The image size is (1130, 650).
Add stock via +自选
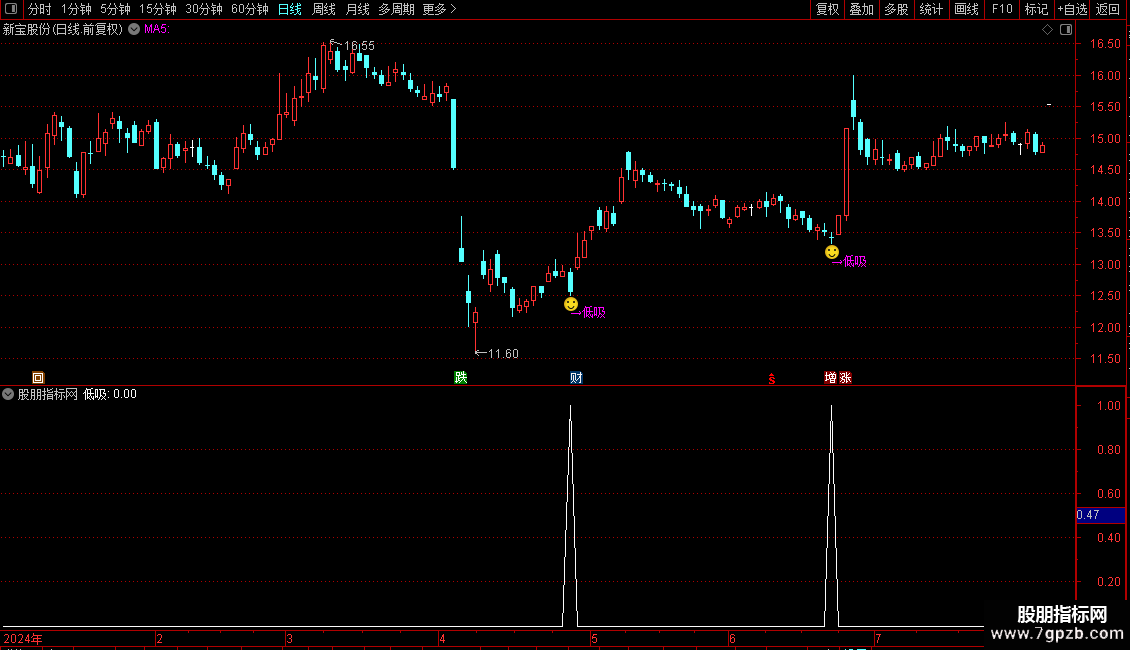click(x=1072, y=9)
